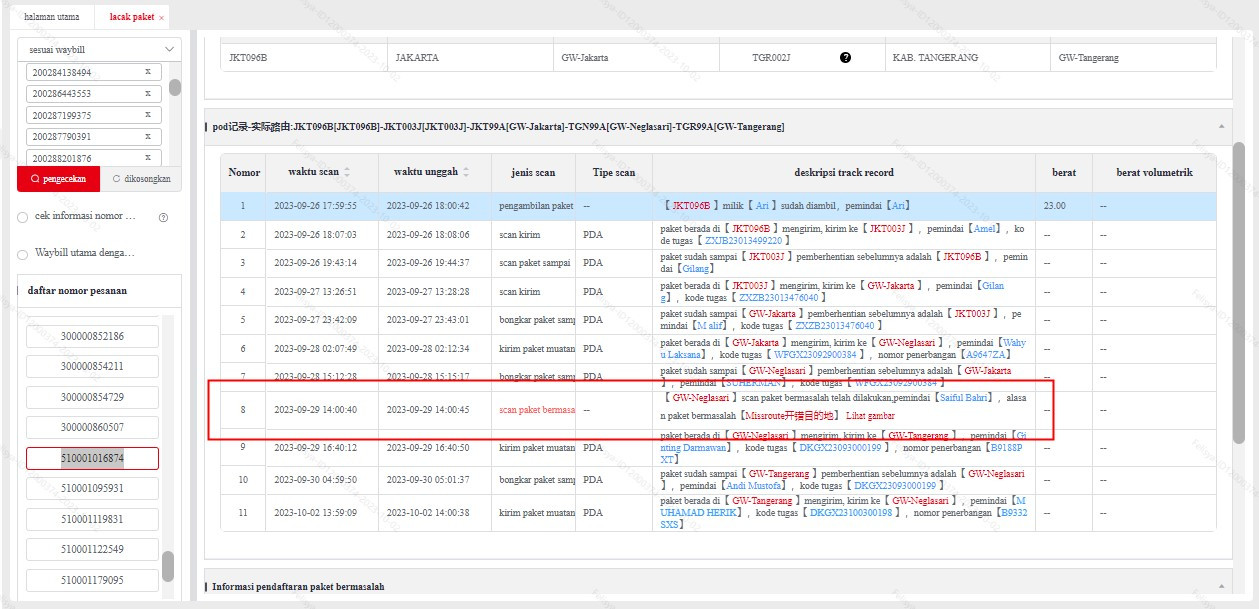Viewport: 1259px width, 609px height.
Task: Sort by waktu unggah column arrows
Action: click(x=465, y=172)
